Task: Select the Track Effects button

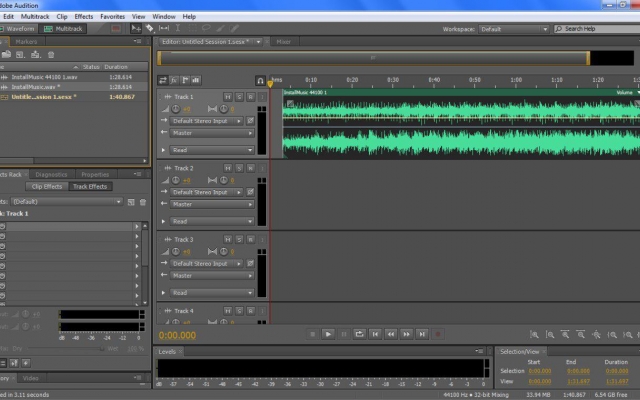Action: [x=90, y=187]
